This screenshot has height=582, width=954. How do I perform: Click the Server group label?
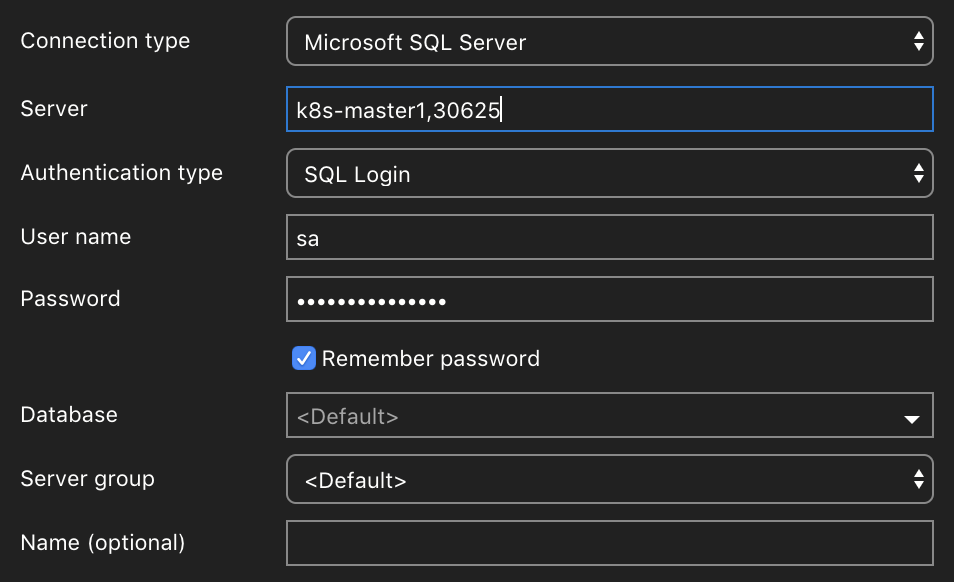[x=88, y=479]
